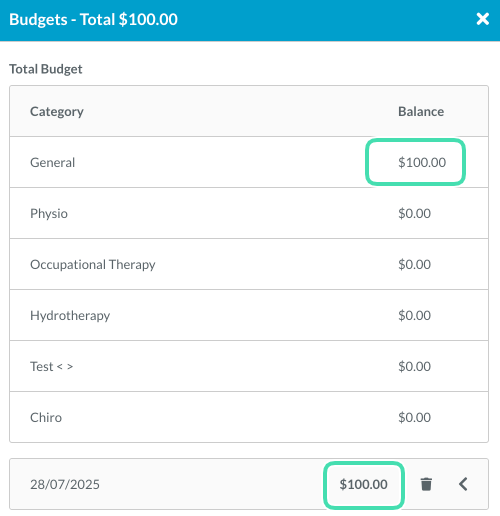Select the Chiro category row
Viewport: 500px width, 516px height.
click(x=249, y=417)
